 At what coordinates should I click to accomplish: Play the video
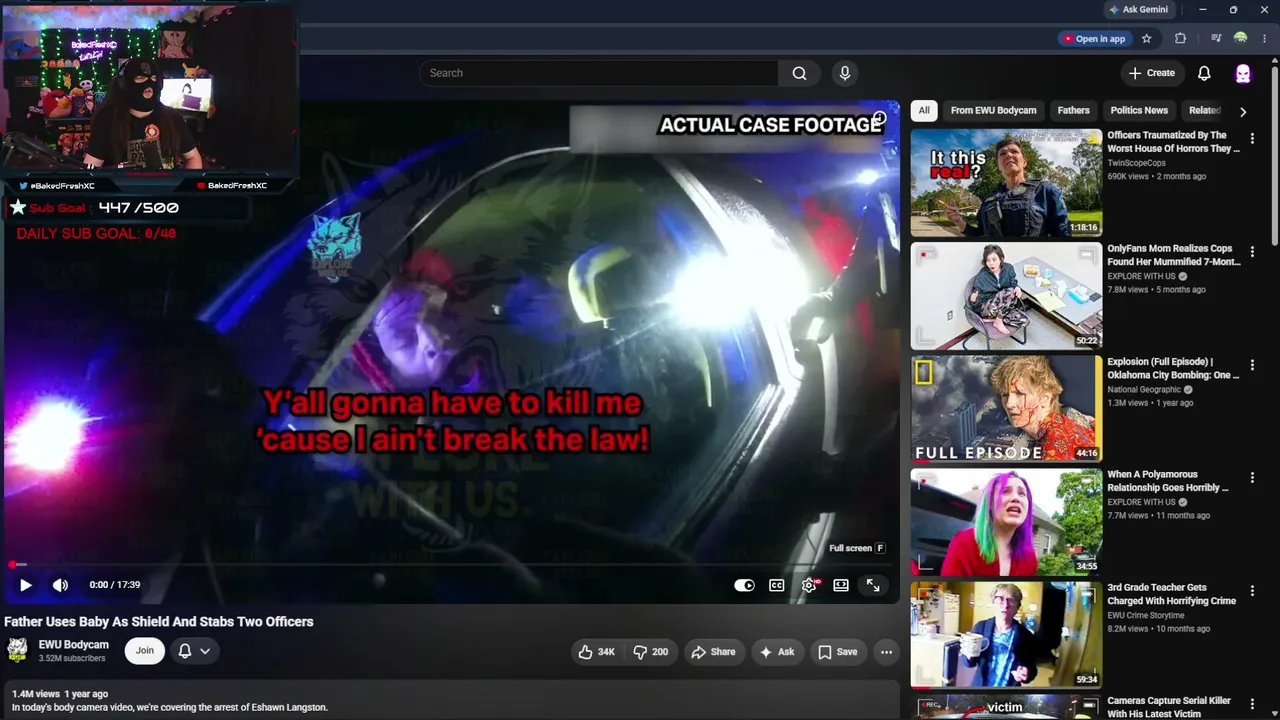26,585
